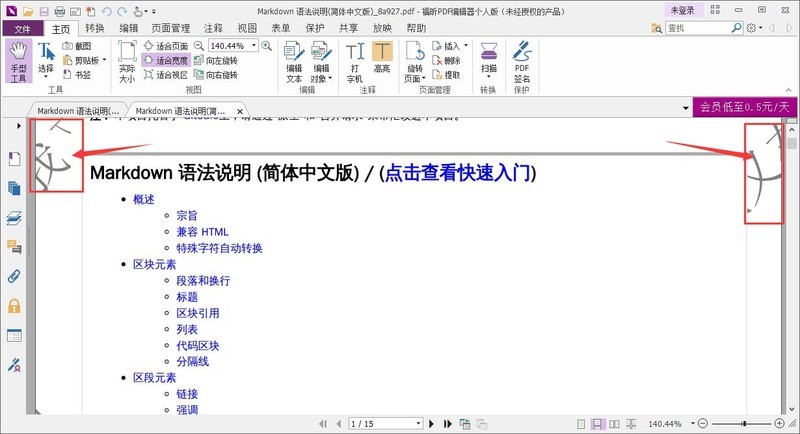Click the Not Logged In (未登录) button
Viewport: 800px width, 434px height.
coord(682,10)
